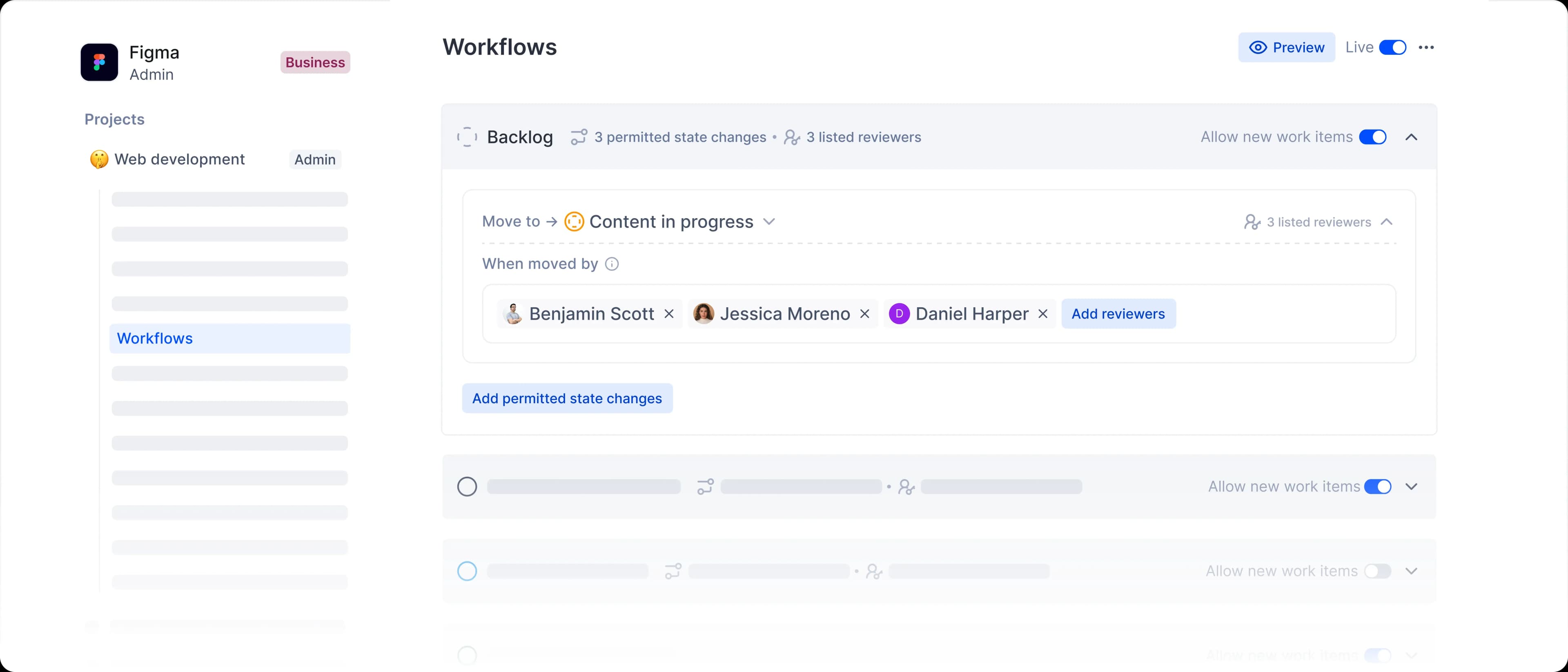Click the info icon next to When moved by
Image resolution: width=1568 pixels, height=672 pixels.
coord(612,263)
